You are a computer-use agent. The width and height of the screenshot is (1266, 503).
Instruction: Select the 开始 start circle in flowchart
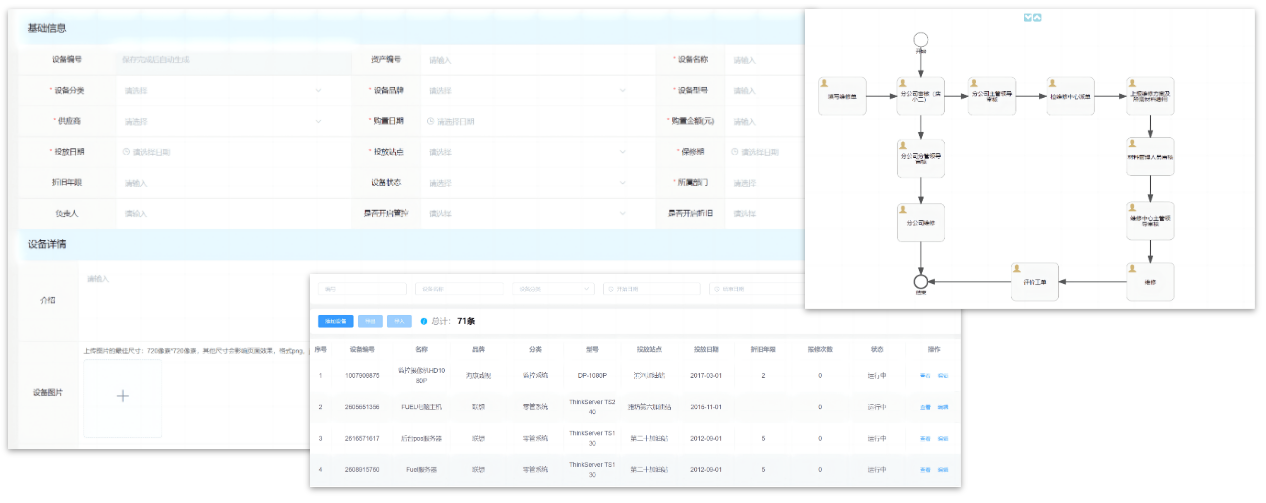click(921, 41)
